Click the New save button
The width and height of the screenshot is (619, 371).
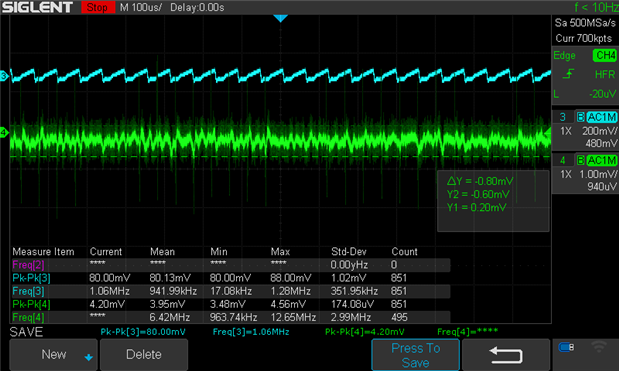pyautogui.click(x=53, y=354)
